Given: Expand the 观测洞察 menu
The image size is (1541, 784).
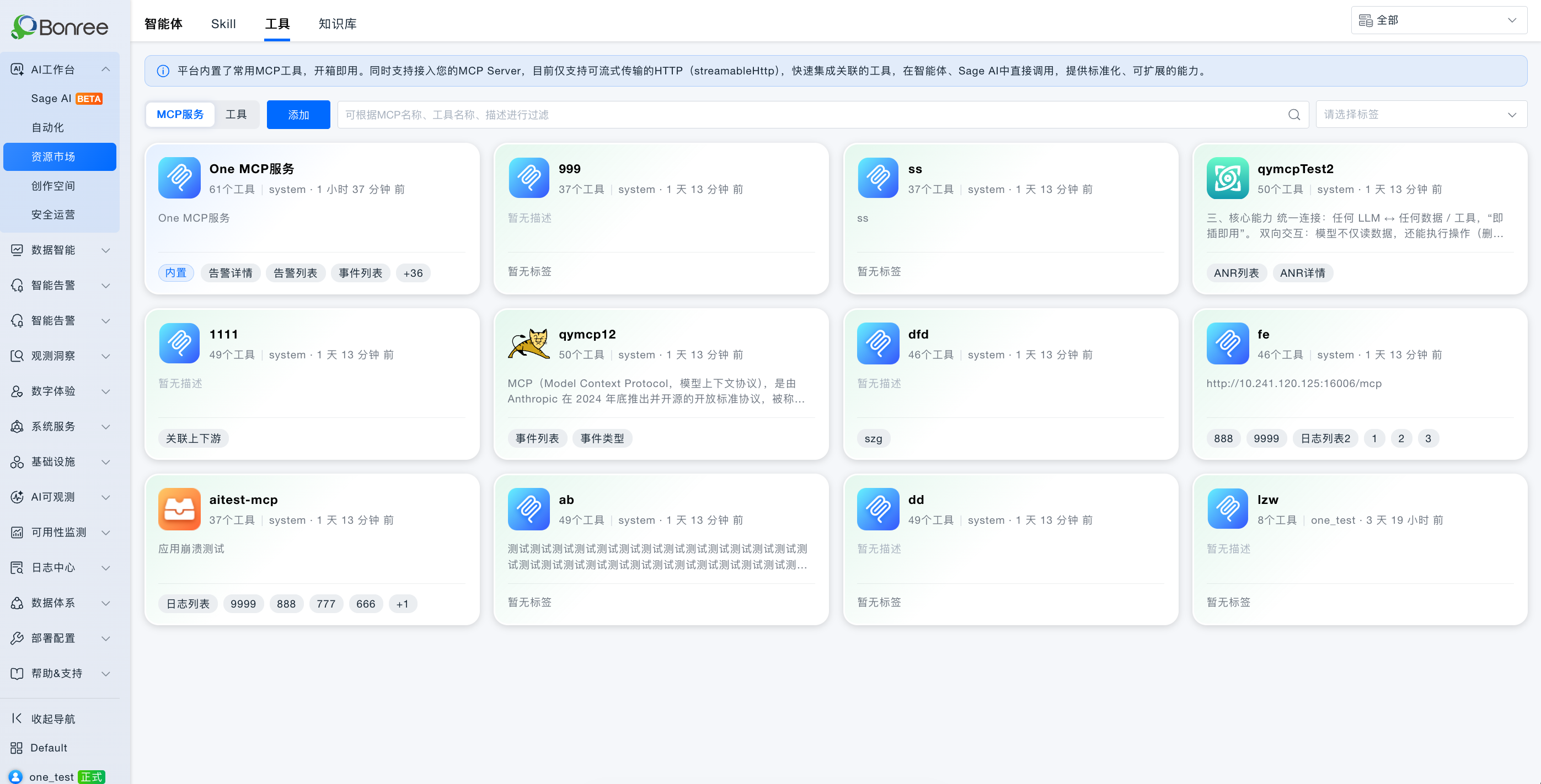Looking at the screenshot, I should [x=106, y=356].
